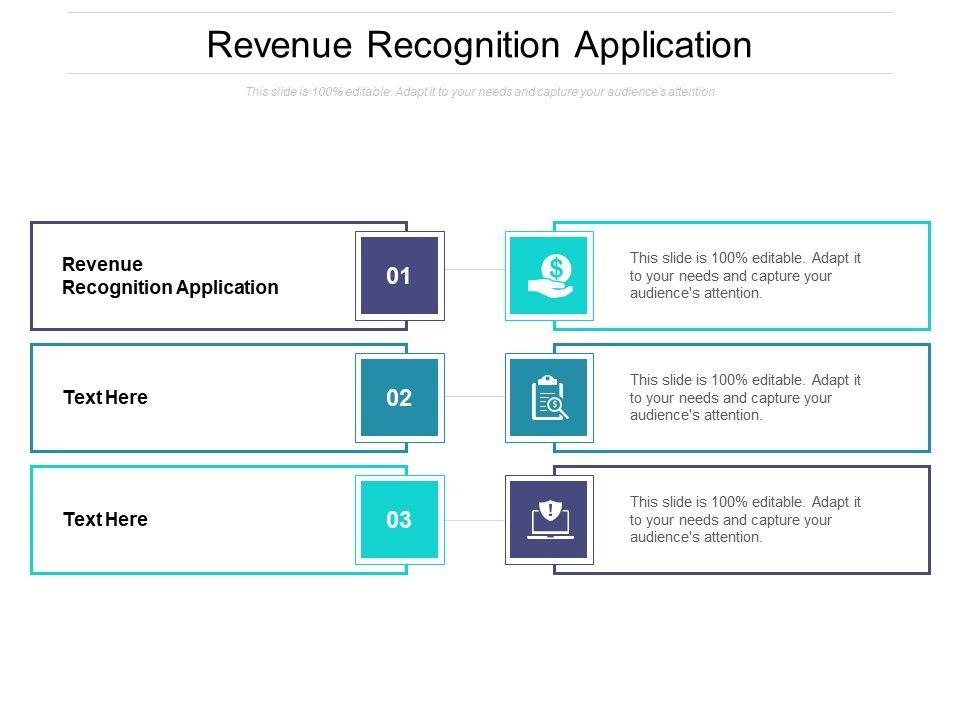Select the turquoise 03 number box
This screenshot has width=960, height=720.
tap(399, 519)
